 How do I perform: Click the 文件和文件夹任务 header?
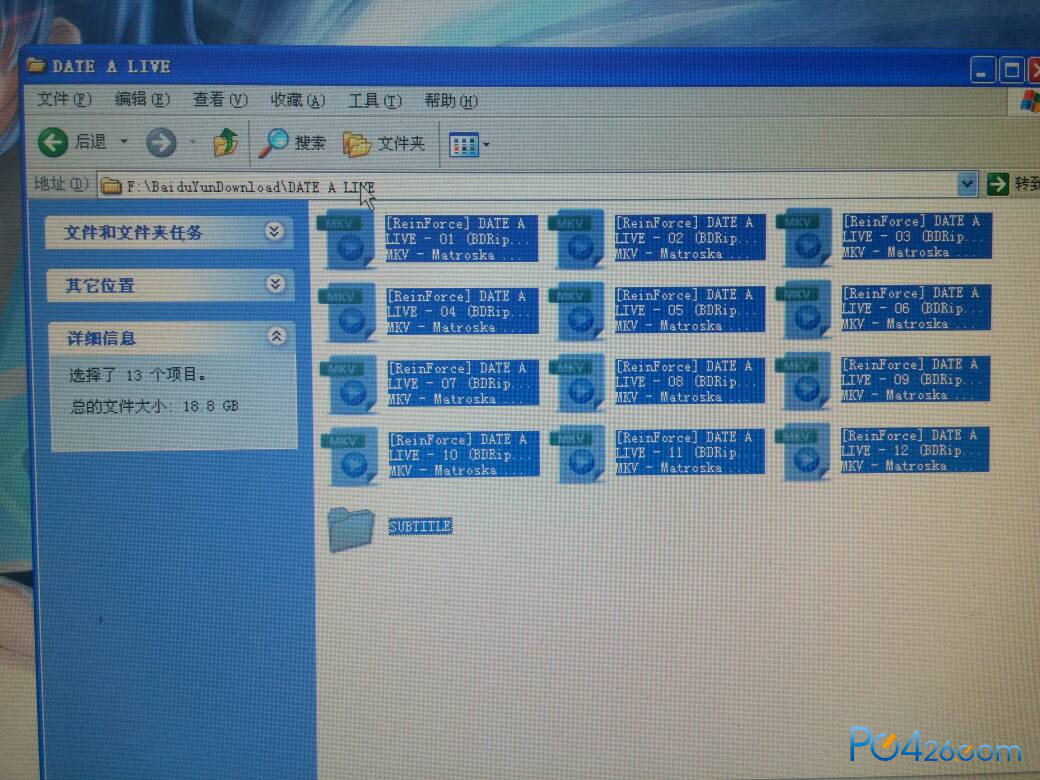click(168, 232)
